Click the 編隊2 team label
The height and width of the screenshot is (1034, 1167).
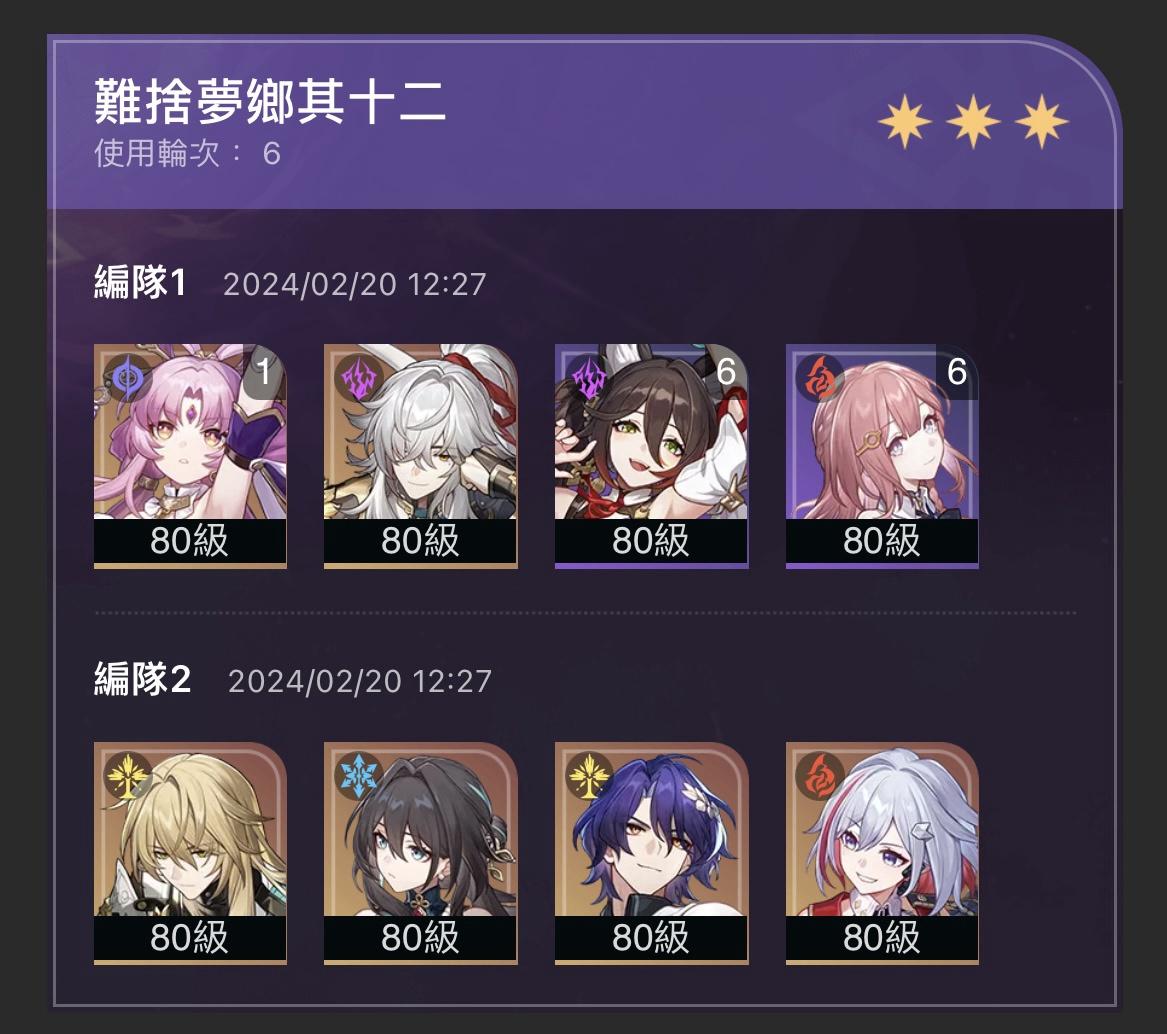click(142, 680)
